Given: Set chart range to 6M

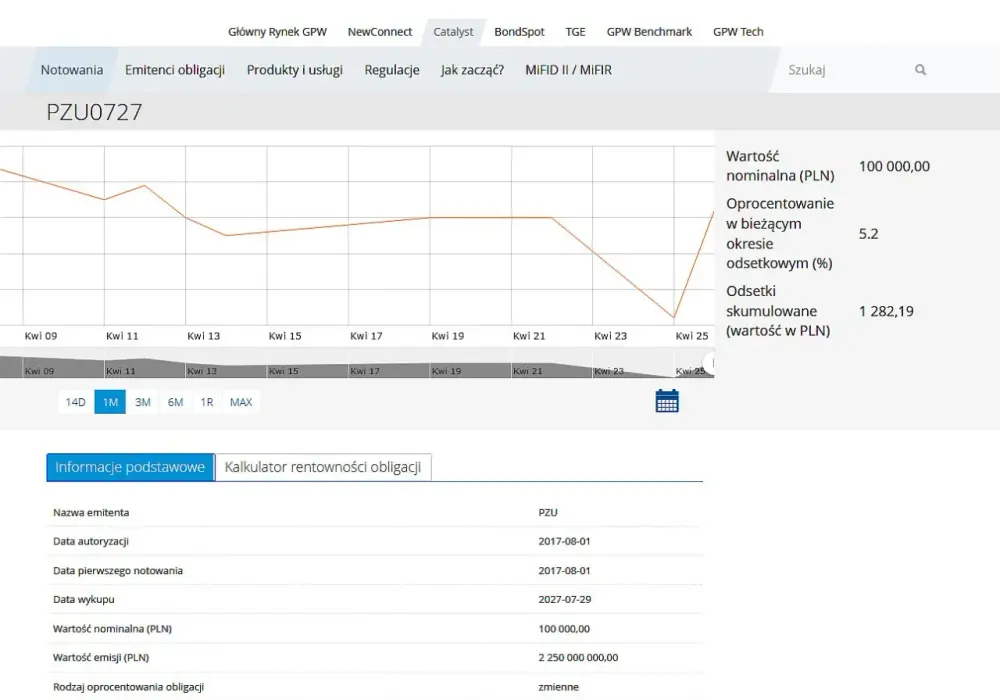Looking at the screenshot, I should click(x=175, y=402).
